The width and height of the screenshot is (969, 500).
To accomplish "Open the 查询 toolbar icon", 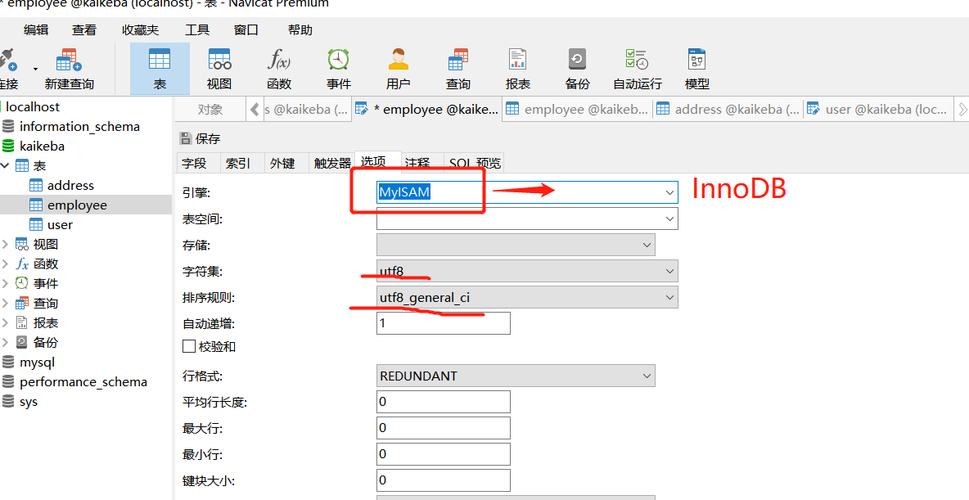I will point(458,60).
